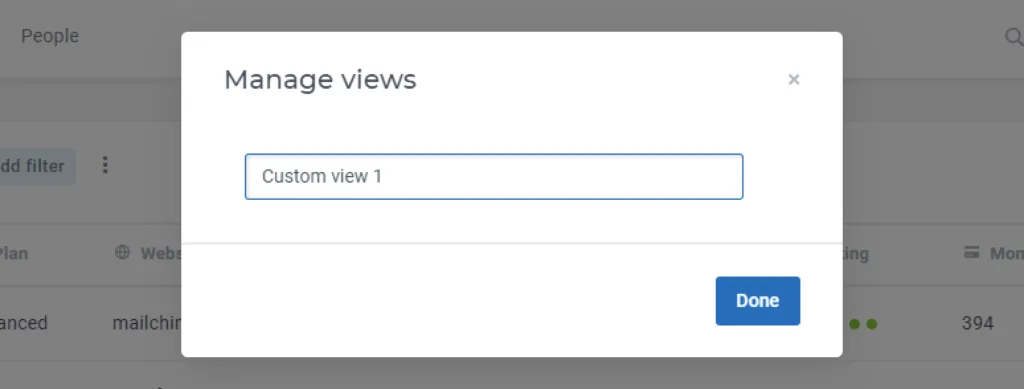Click the green dots rating cell
This screenshot has width=1024, height=389.
coord(863,324)
